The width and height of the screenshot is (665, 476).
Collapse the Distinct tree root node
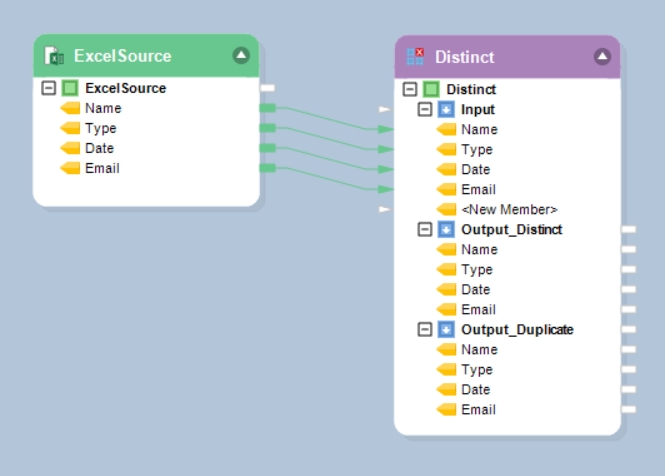[409, 89]
